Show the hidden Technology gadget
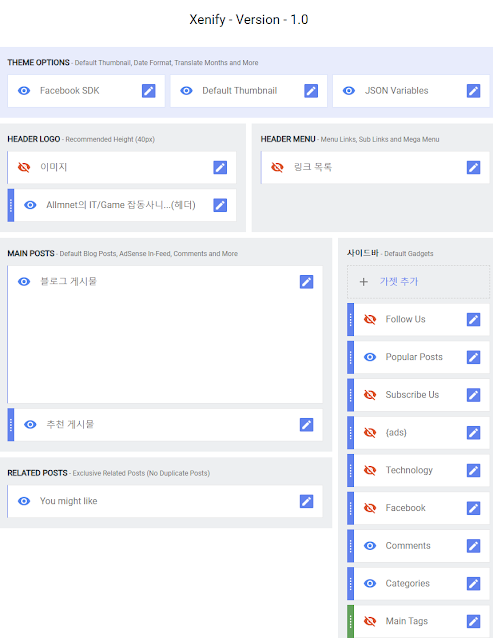 [370, 470]
